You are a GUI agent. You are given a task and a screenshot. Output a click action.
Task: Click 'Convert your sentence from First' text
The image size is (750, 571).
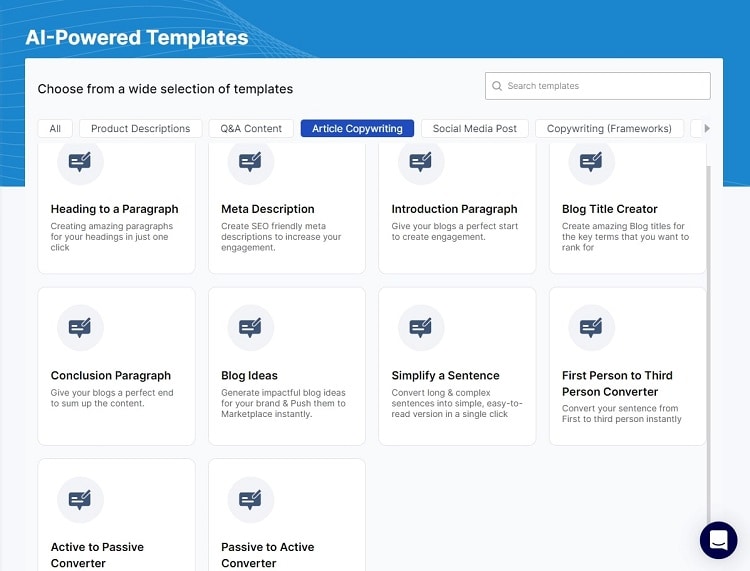coord(621,414)
